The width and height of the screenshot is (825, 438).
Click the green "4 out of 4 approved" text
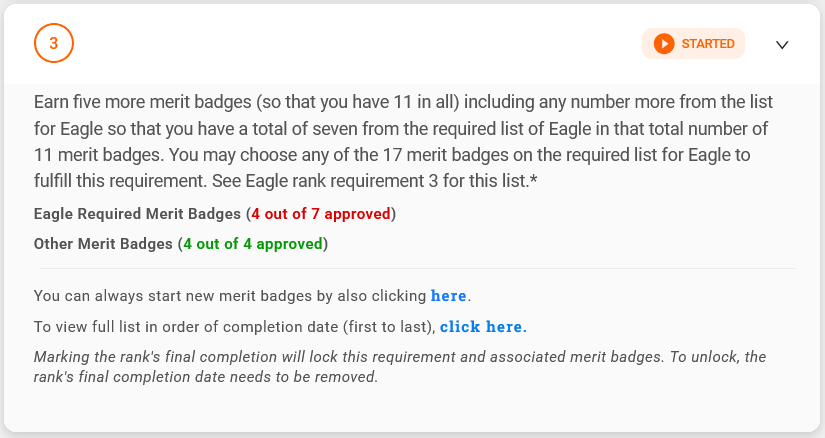point(253,243)
